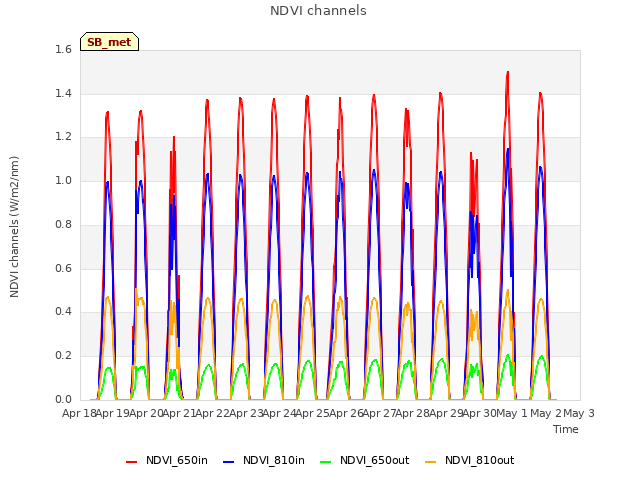Click the May 3 x-axis tick label
The height and width of the screenshot is (480, 640).
(579, 413)
